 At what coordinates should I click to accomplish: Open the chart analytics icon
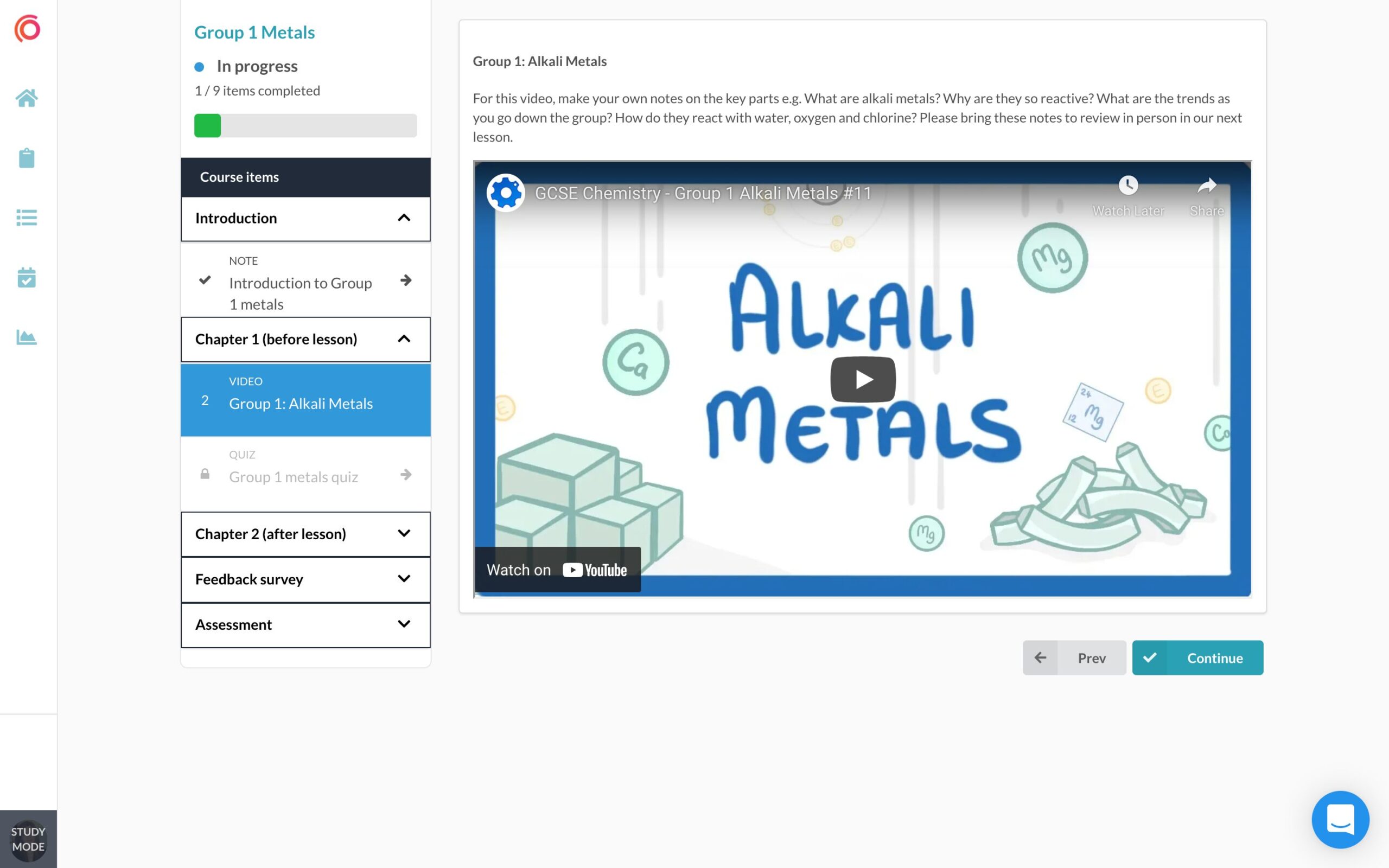click(x=27, y=337)
